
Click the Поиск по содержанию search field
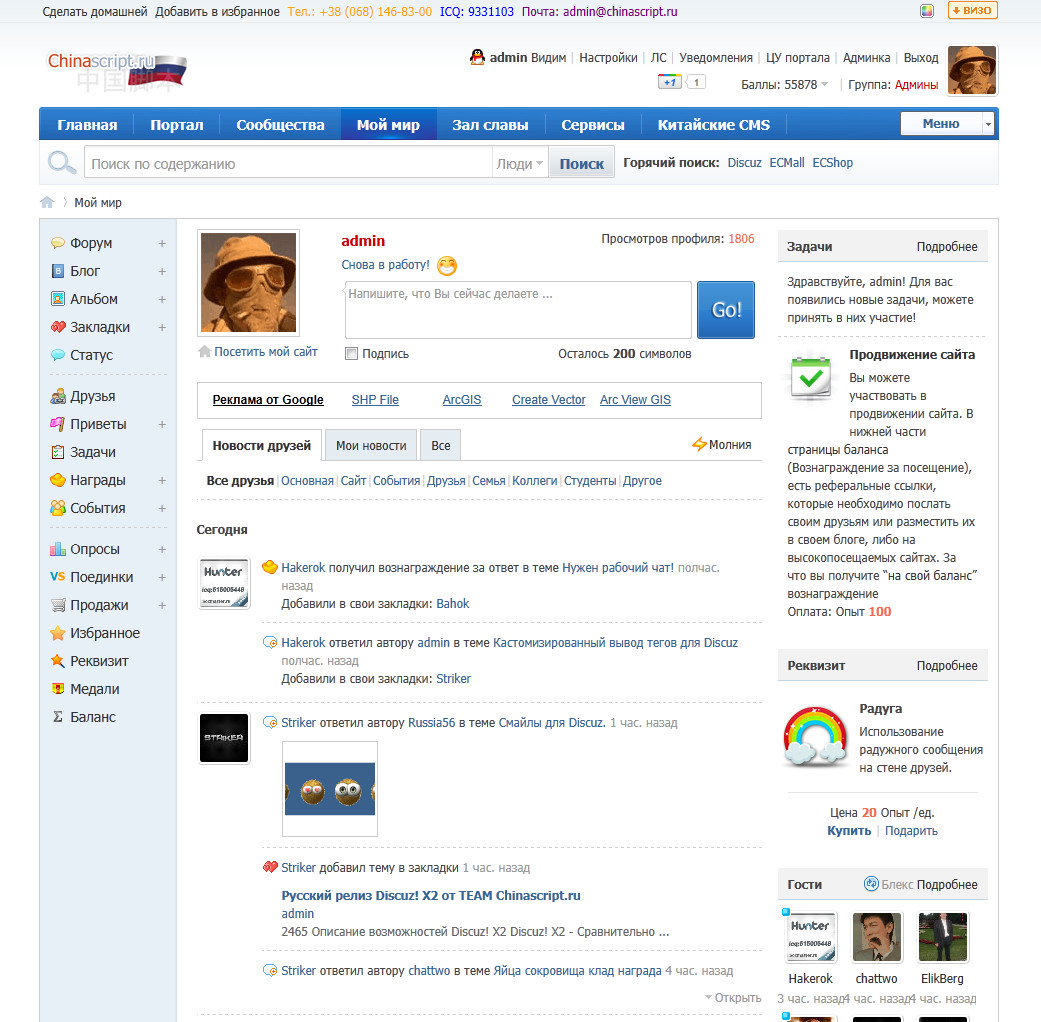coord(288,163)
